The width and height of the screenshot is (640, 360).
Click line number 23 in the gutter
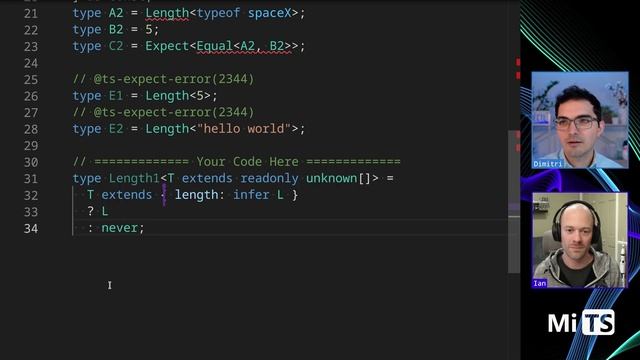coord(31,47)
